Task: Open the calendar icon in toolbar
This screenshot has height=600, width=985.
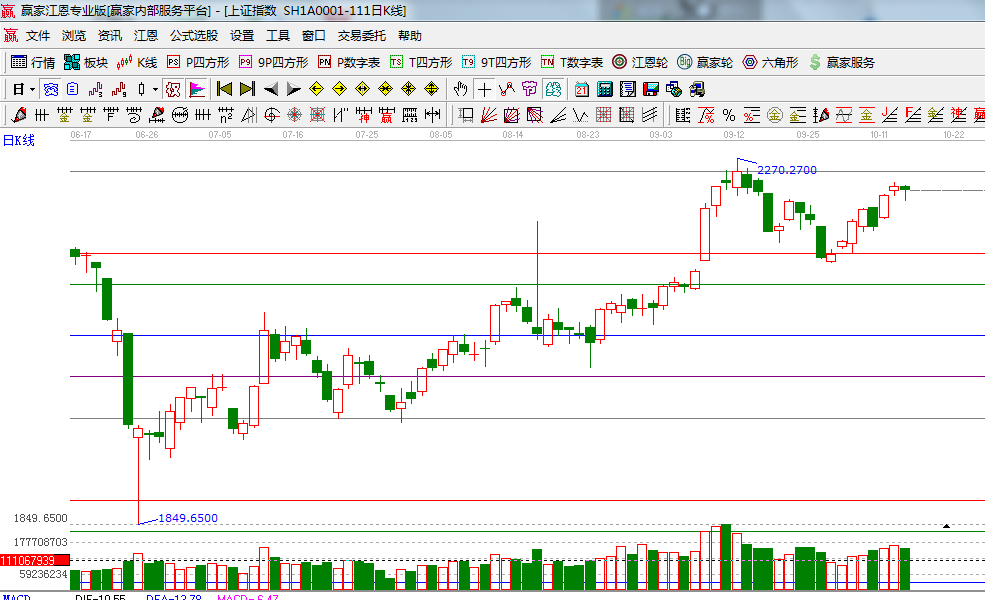Action: click(x=581, y=89)
